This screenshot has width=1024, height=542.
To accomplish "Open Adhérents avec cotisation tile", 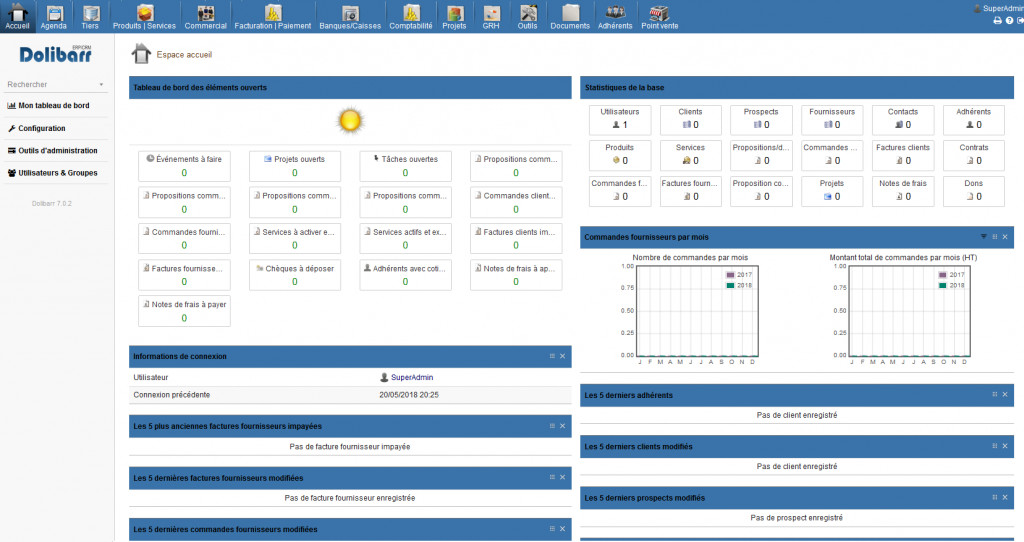I will (406, 275).
